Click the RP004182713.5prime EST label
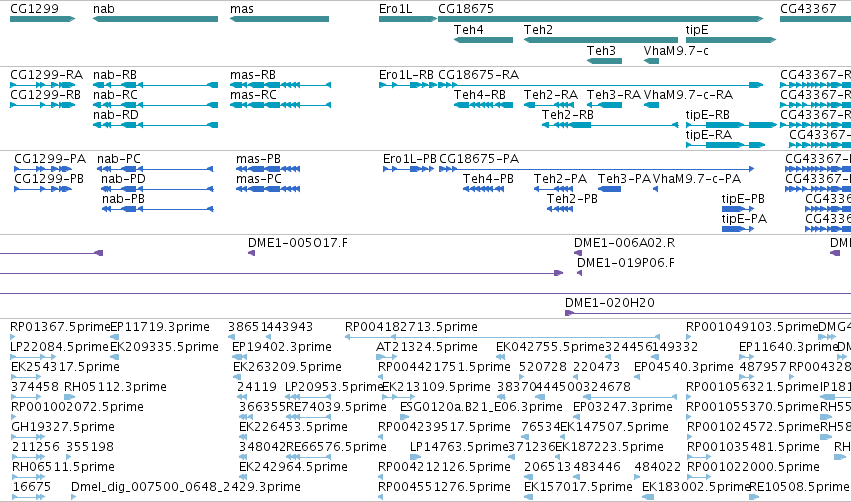Viewport: 851px width, 502px height. click(x=411, y=327)
